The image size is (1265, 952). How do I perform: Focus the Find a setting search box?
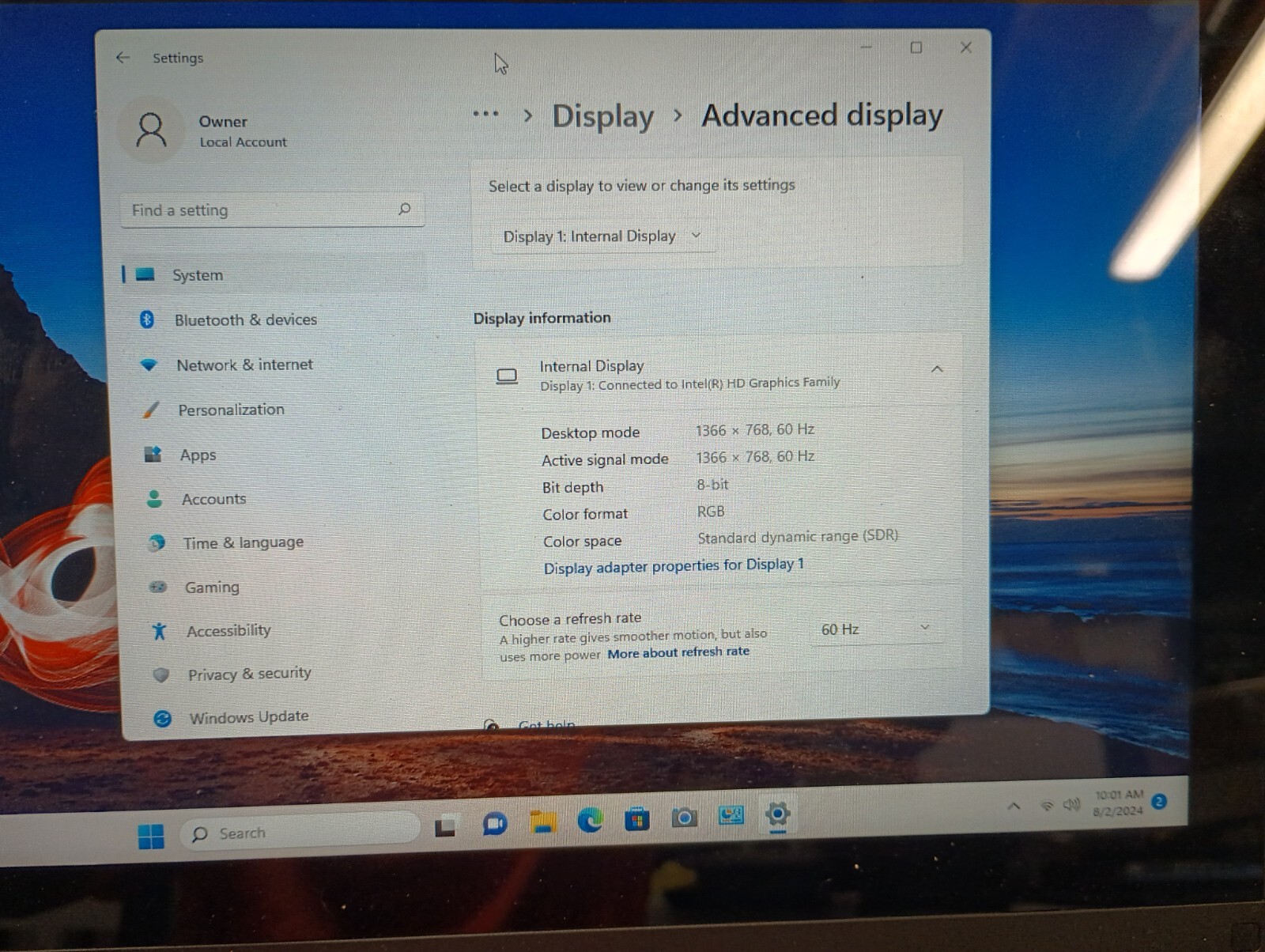(x=272, y=210)
